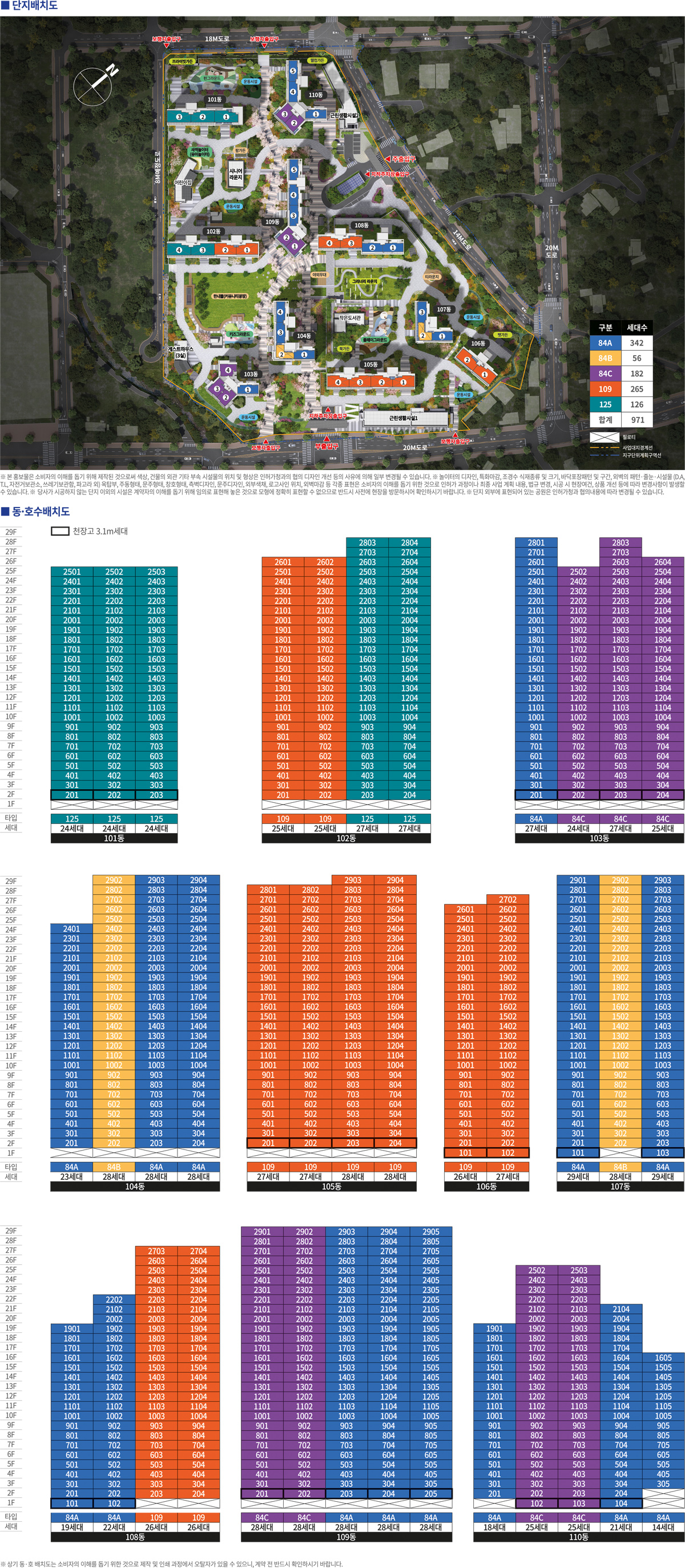Click the 동·호수배치도 section heading
The height and width of the screenshot is (1568, 685).
click(x=35, y=511)
